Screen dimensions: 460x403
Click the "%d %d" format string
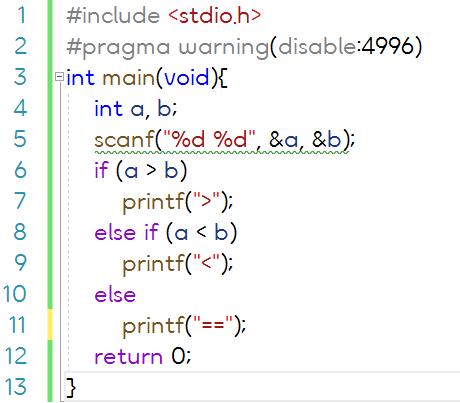tap(209, 139)
